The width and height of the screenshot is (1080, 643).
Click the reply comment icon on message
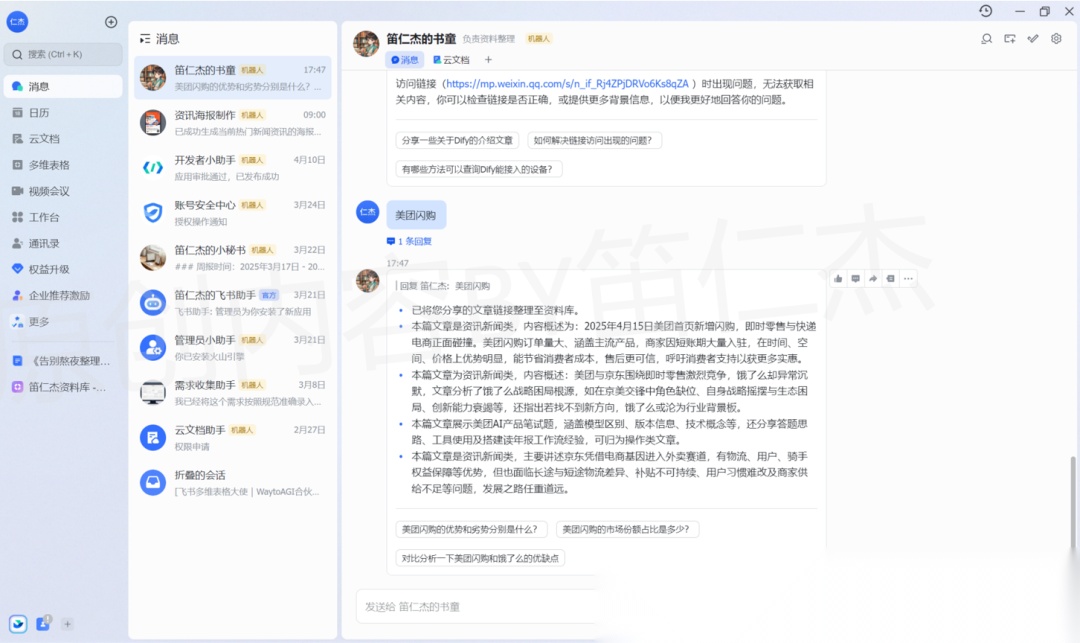[x=855, y=279]
